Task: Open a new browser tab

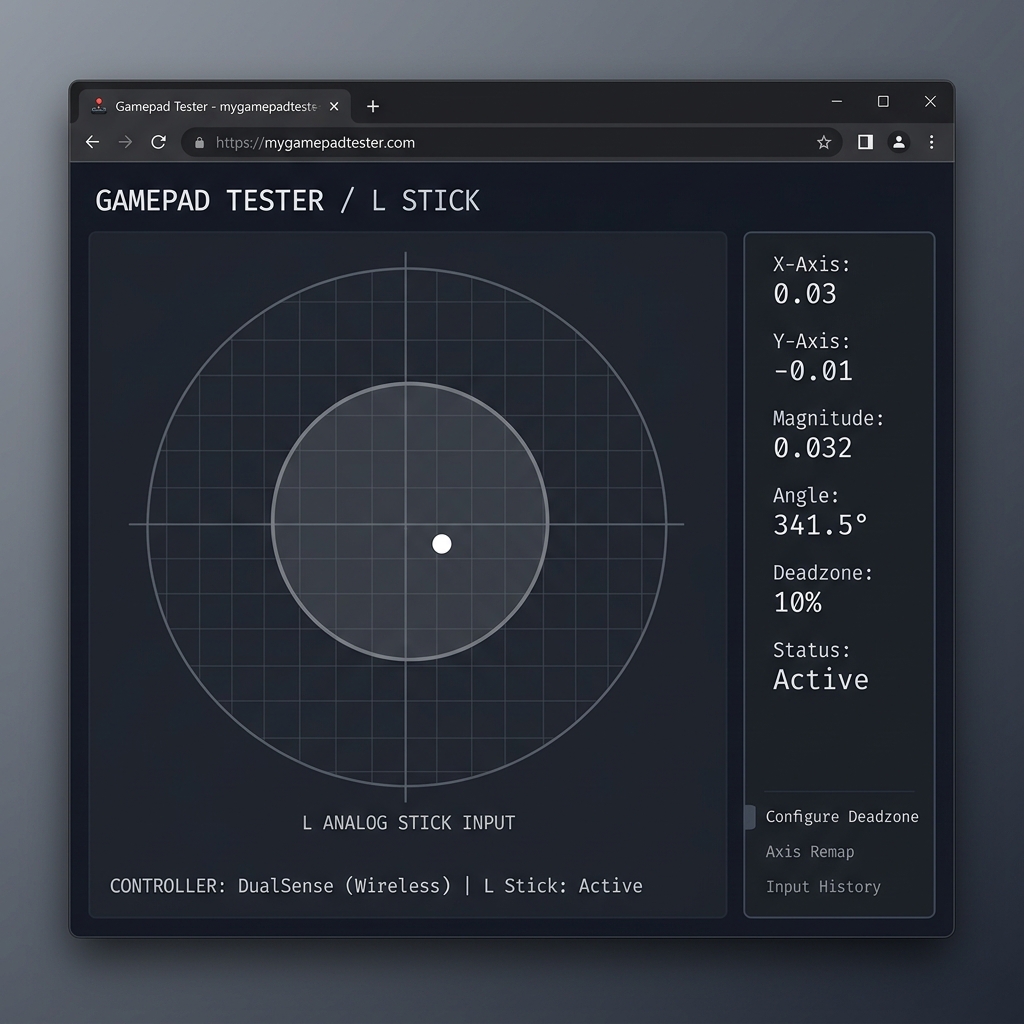Action: click(372, 104)
